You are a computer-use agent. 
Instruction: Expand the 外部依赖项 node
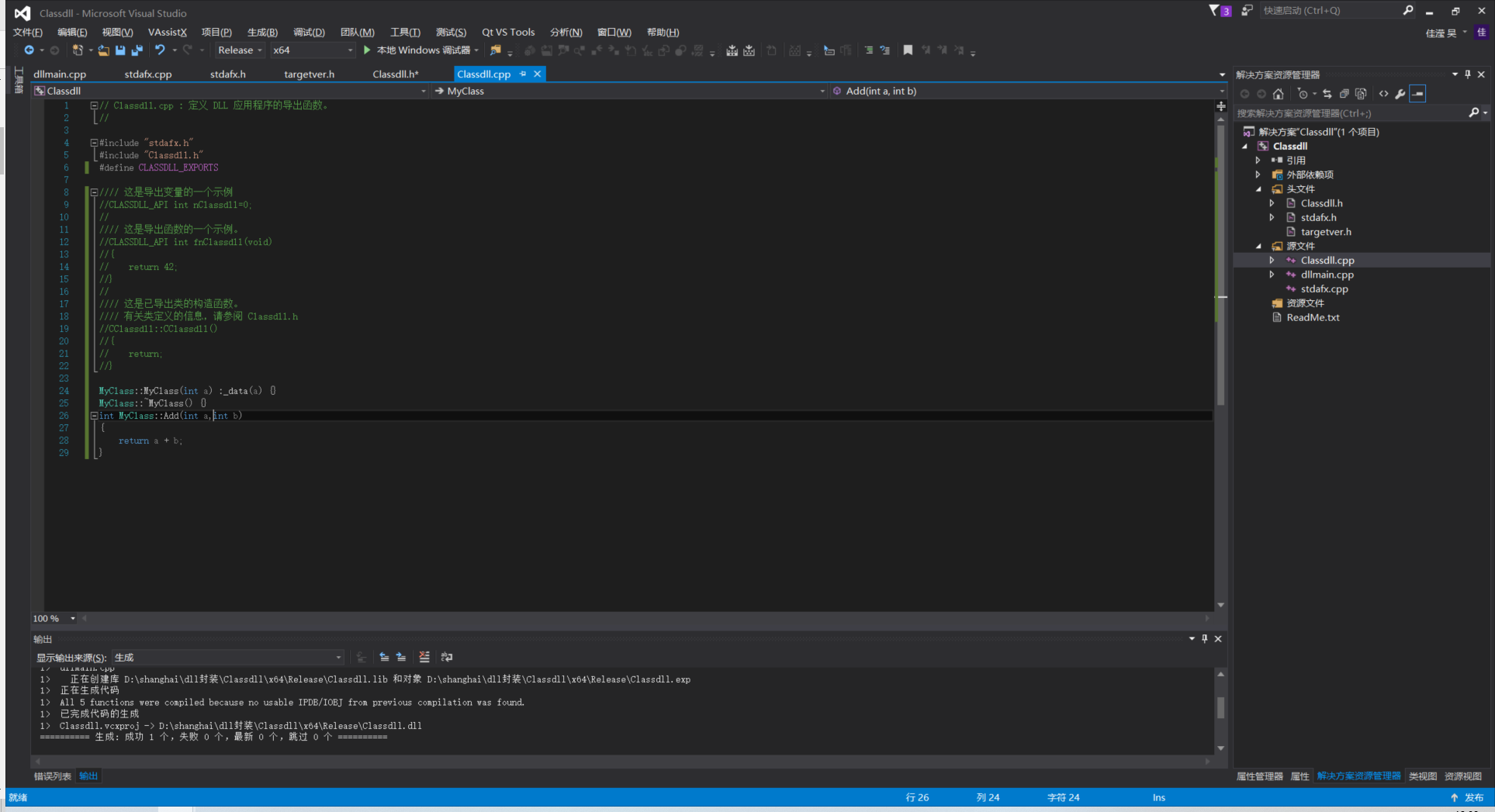click(1258, 175)
